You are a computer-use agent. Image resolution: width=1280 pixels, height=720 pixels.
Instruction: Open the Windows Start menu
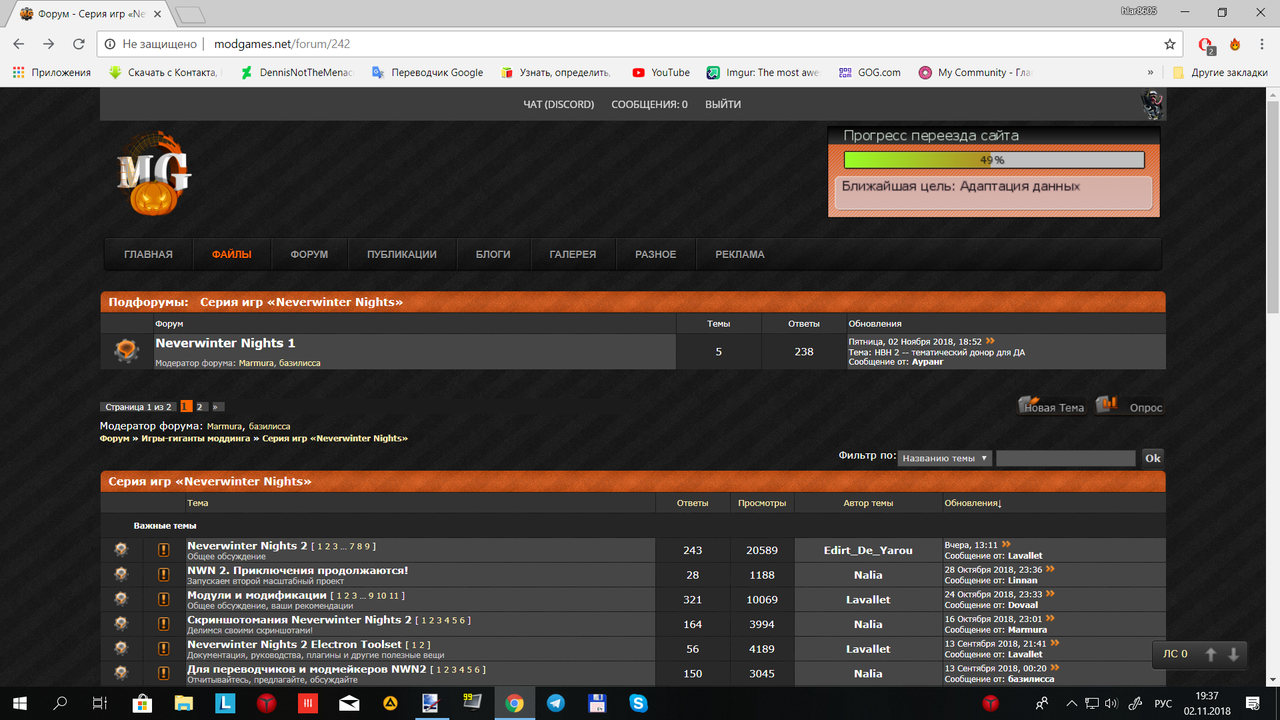[x=20, y=703]
